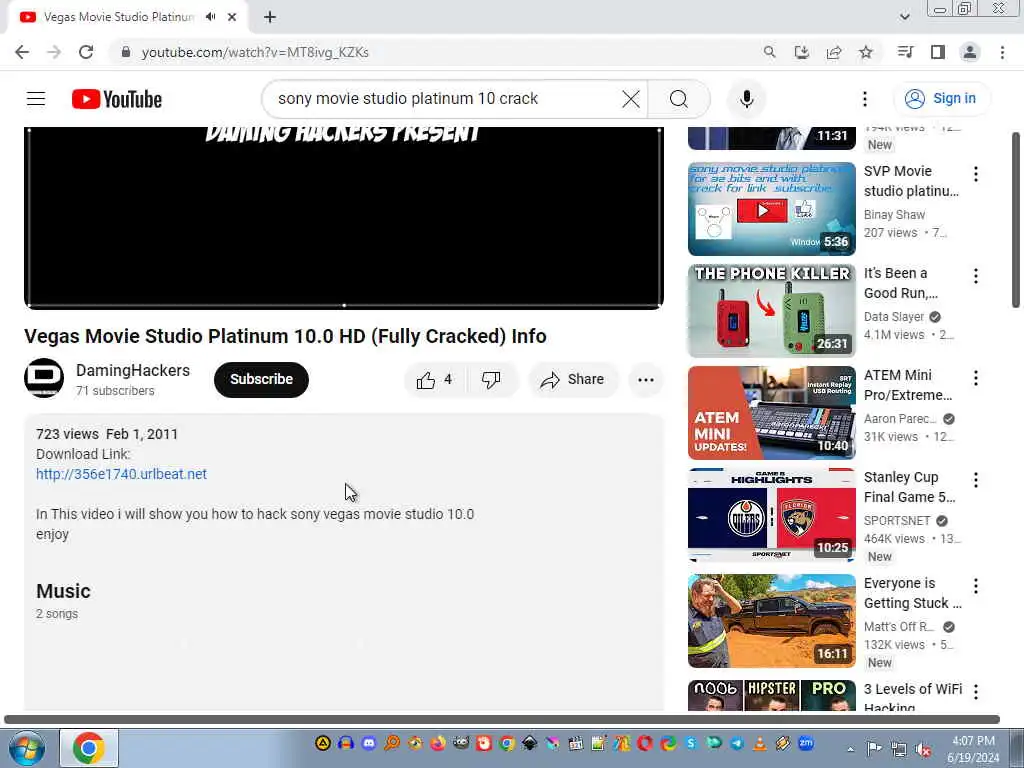This screenshot has height=768, width=1024.
Task: Install app via address bar download icon
Action: pos(801,52)
